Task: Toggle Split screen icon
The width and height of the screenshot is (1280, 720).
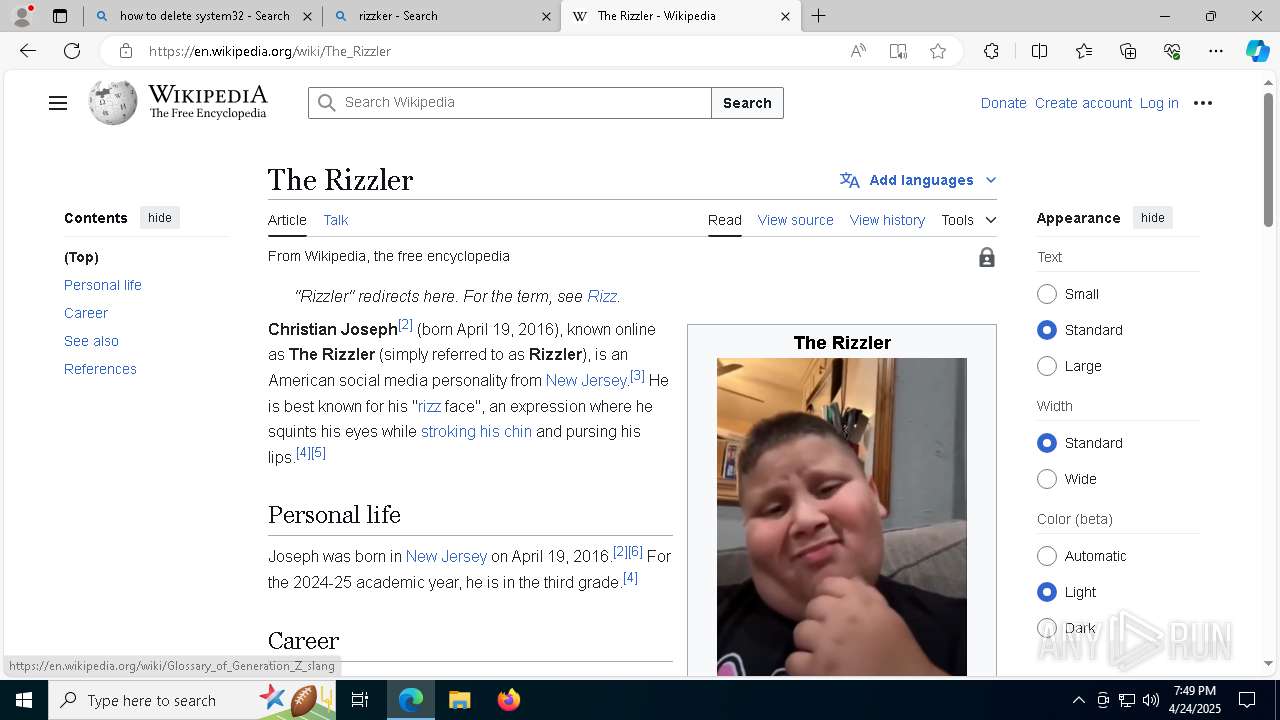Action: 1039,51
